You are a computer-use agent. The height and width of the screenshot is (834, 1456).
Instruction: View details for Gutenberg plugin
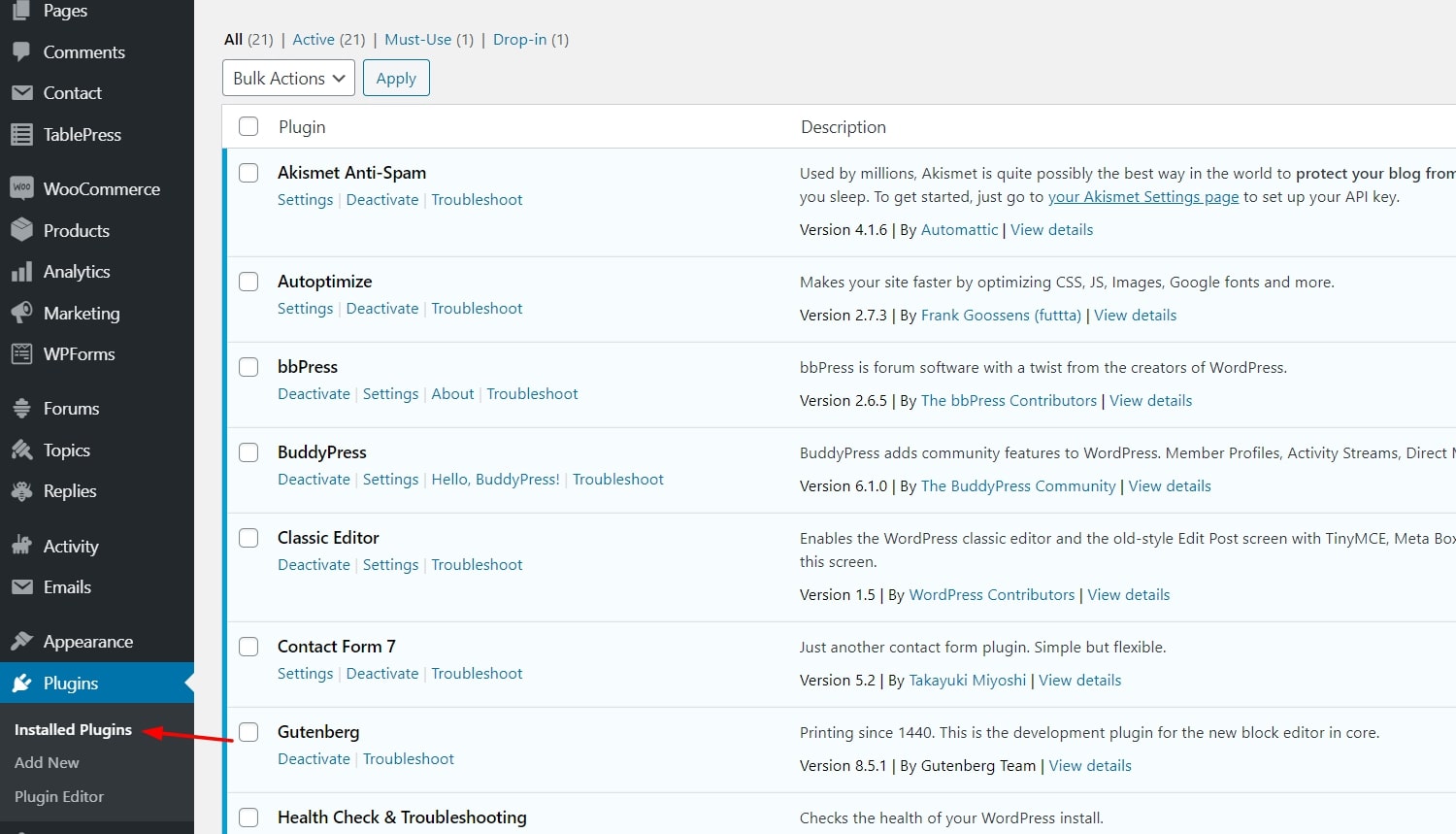pyautogui.click(x=1090, y=766)
